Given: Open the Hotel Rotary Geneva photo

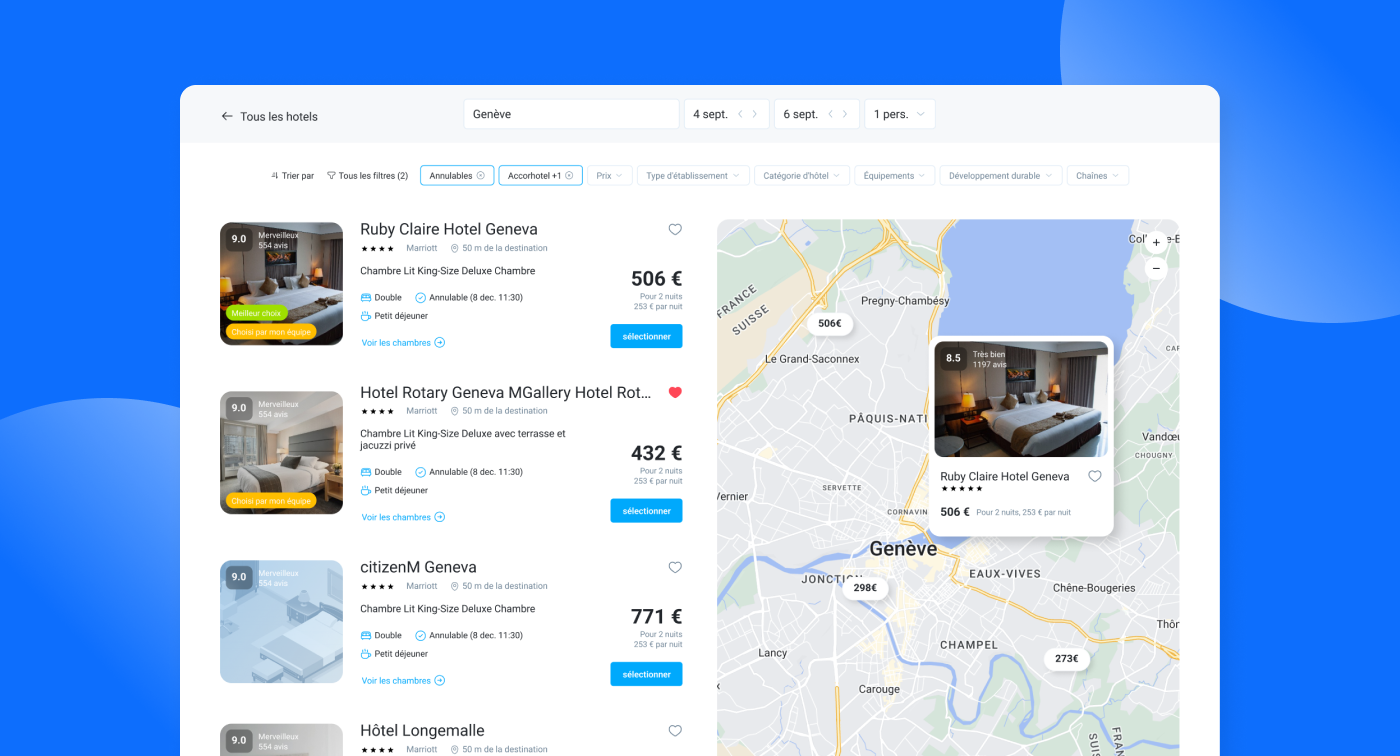Looking at the screenshot, I should click(281, 453).
